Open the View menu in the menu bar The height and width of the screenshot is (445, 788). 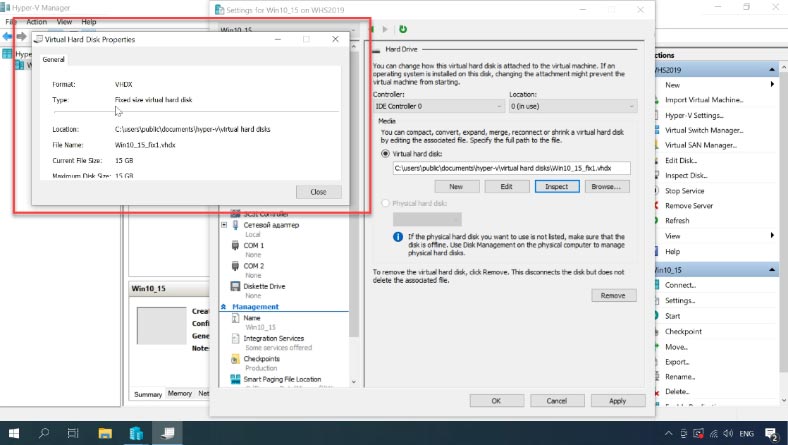[64, 22]
